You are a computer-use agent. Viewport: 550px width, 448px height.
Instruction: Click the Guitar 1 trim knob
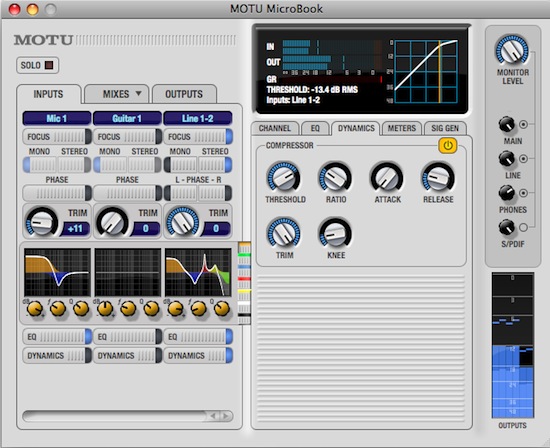(x=112, y=222)
